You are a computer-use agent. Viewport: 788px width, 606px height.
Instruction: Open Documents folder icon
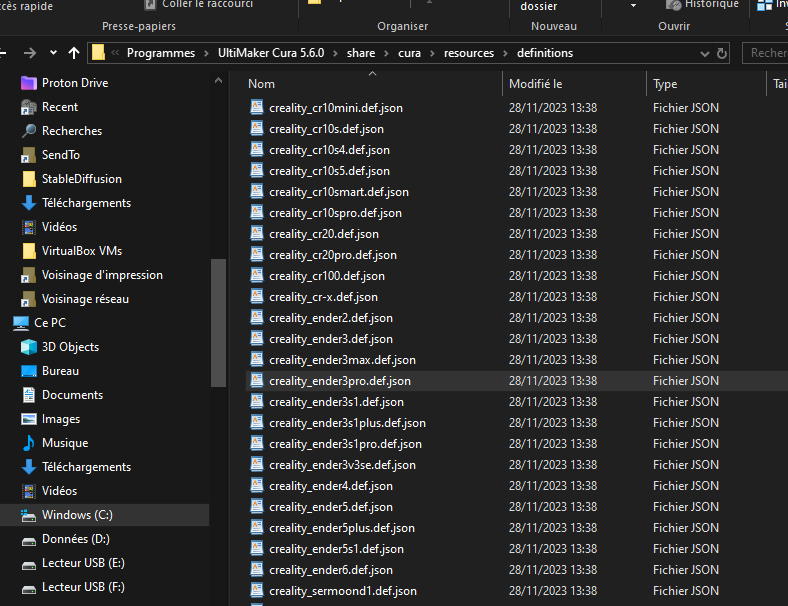29,395
